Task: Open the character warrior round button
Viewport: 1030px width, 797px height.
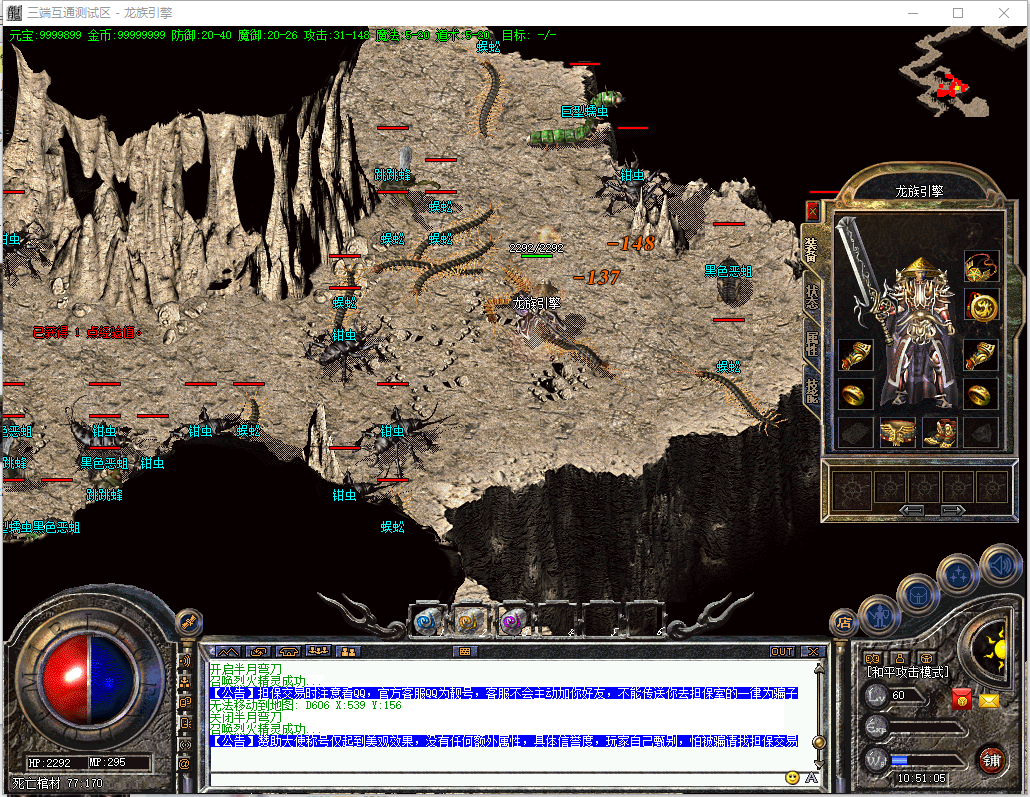Action: pyautogui.click(x=878, y=615)
